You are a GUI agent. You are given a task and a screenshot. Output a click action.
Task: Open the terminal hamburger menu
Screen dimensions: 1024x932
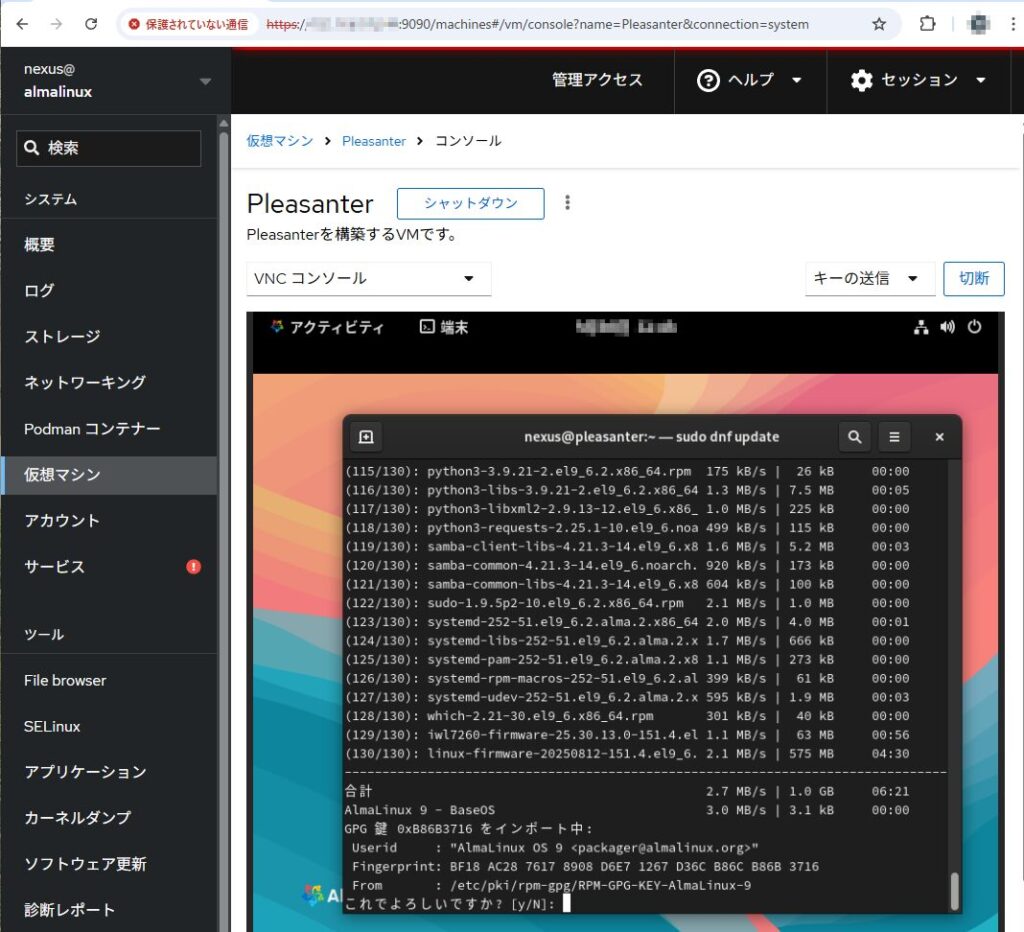point(894,437)
